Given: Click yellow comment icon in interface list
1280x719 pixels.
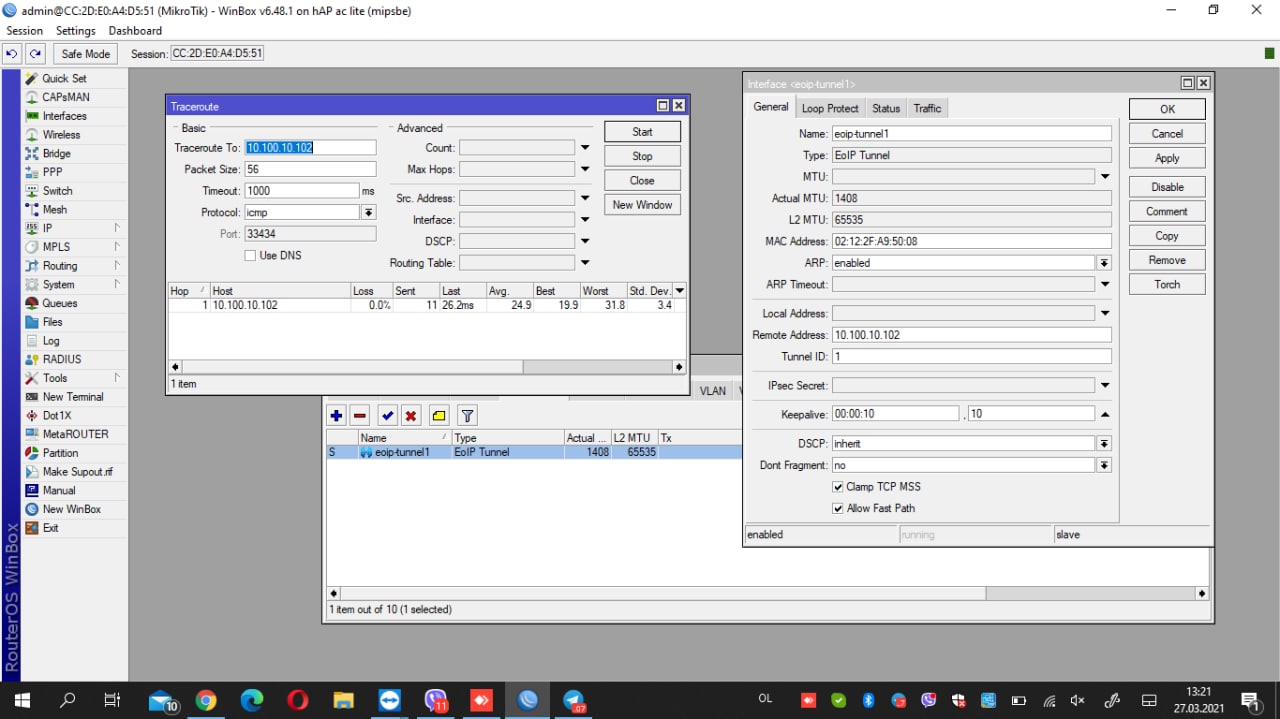Looking at the screenshot, I should click(439, 416).
